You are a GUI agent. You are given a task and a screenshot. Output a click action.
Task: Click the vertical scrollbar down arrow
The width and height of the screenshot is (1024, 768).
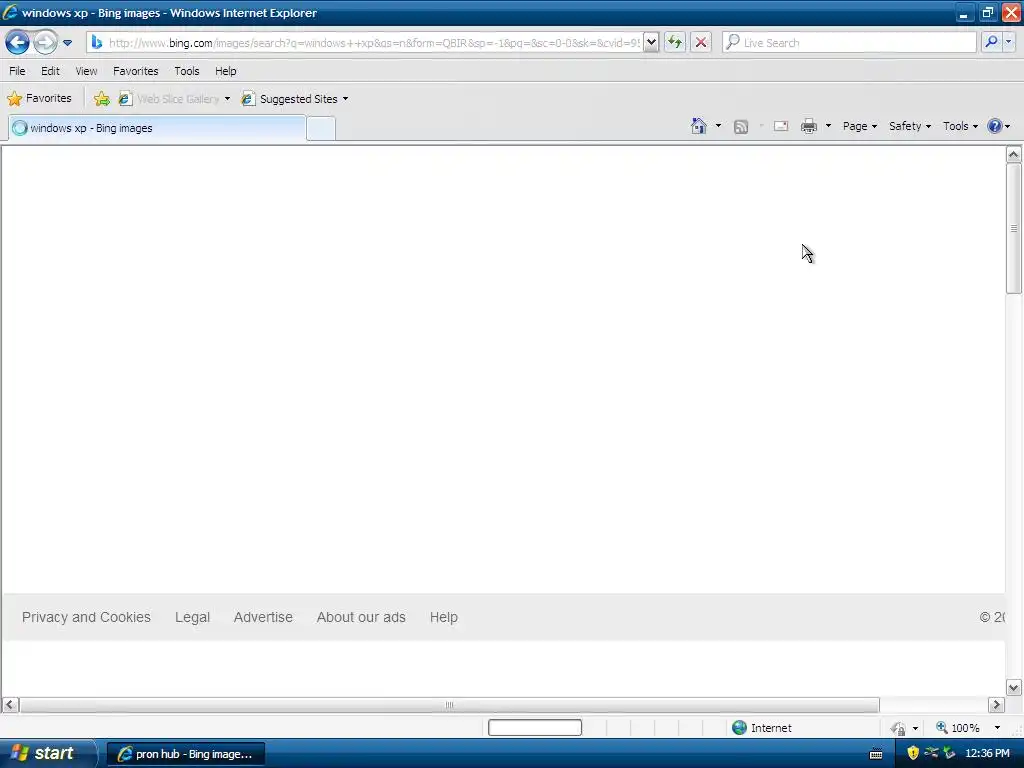coord(1014,687)
